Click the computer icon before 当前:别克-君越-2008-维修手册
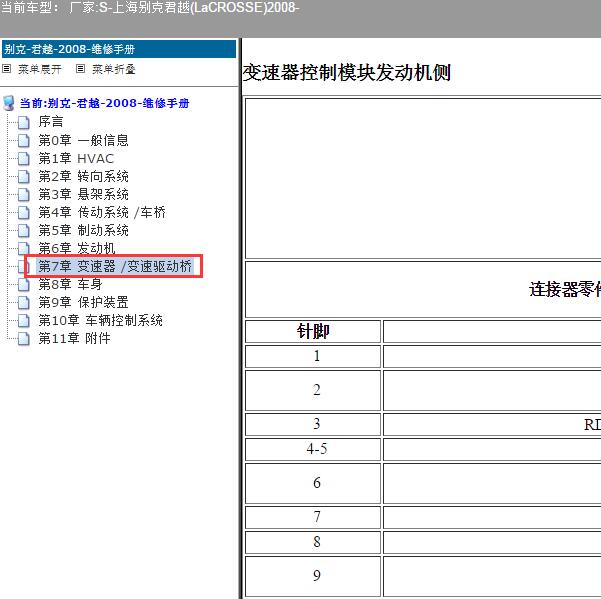Screen dimensions: 601x599 [x=8, y=103]
